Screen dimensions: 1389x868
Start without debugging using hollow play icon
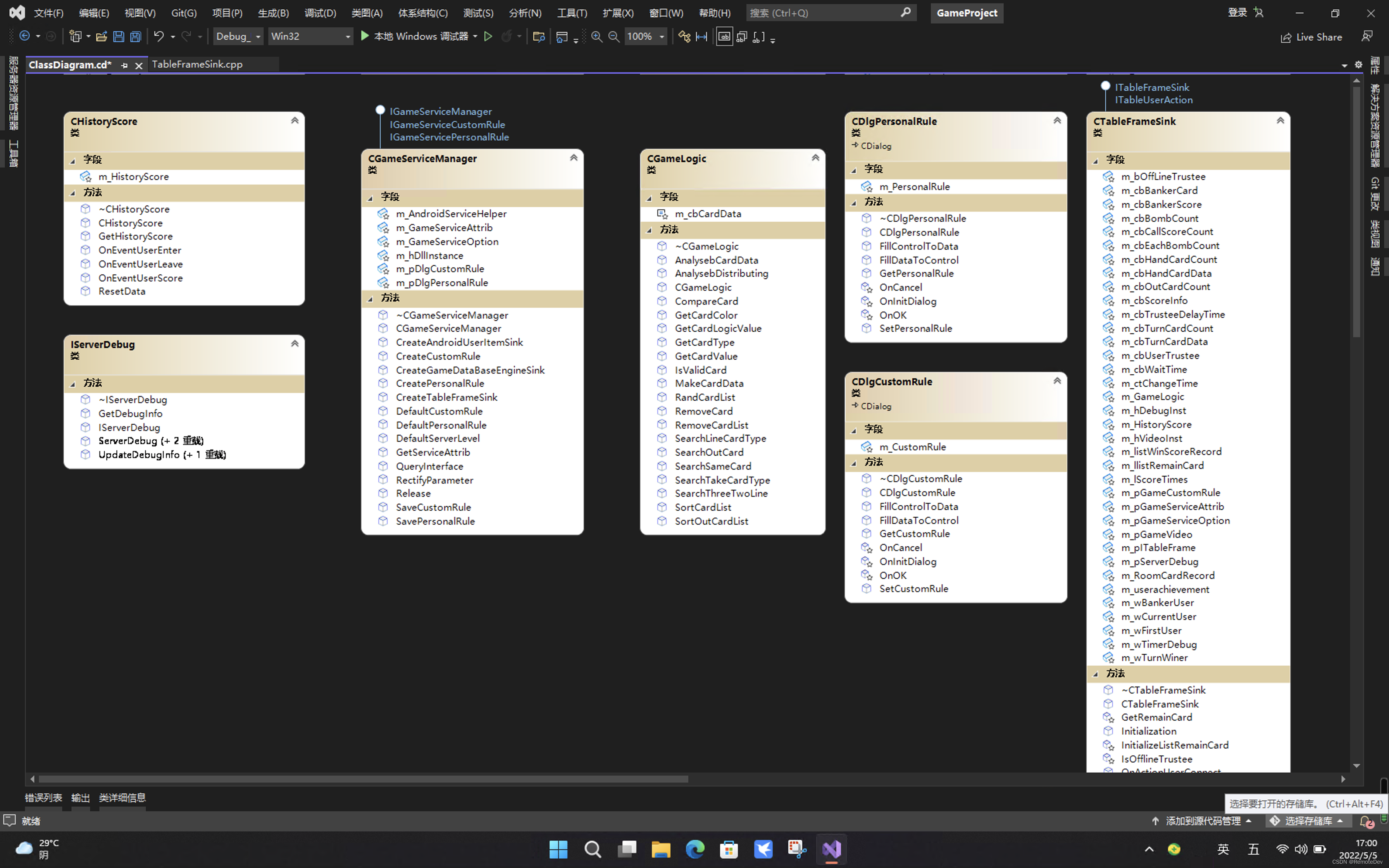[x=488, y=37]
